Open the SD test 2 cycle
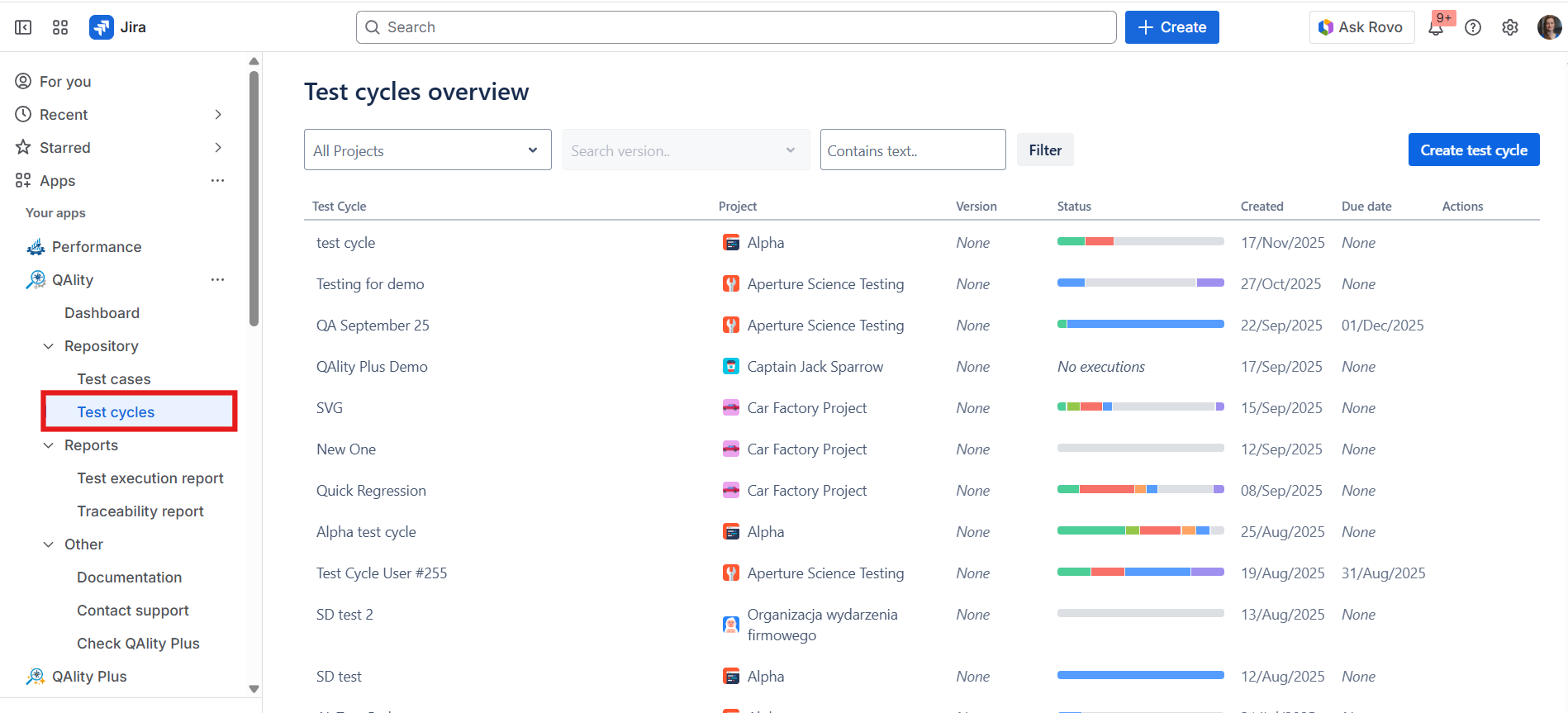Image resolution: width=1568 pixels, height=713 pixels. click(x=344, y=614)
